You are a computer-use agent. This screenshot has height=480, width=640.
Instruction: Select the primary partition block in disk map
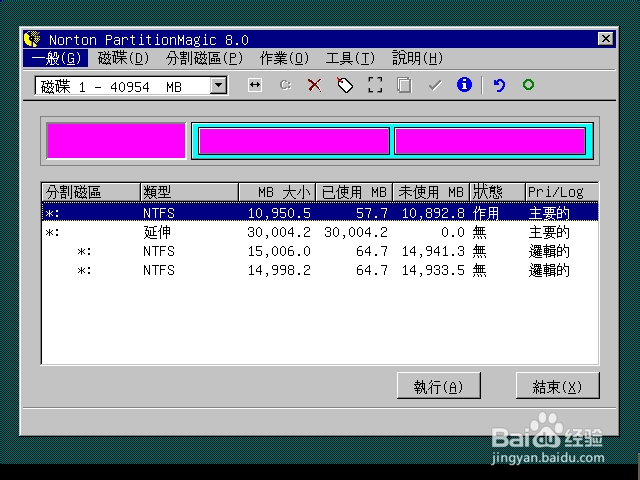[116, 141]
